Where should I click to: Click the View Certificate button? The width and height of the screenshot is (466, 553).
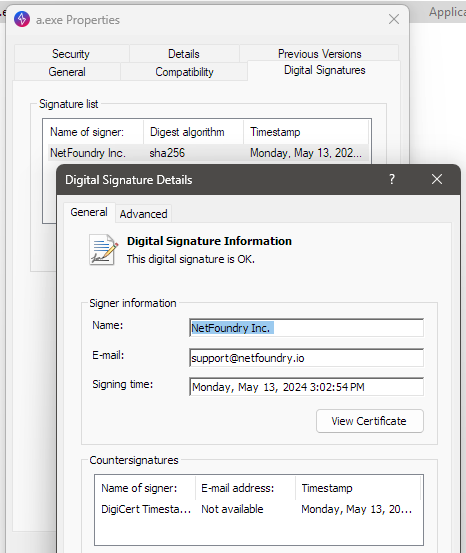[x=369, y=421]
